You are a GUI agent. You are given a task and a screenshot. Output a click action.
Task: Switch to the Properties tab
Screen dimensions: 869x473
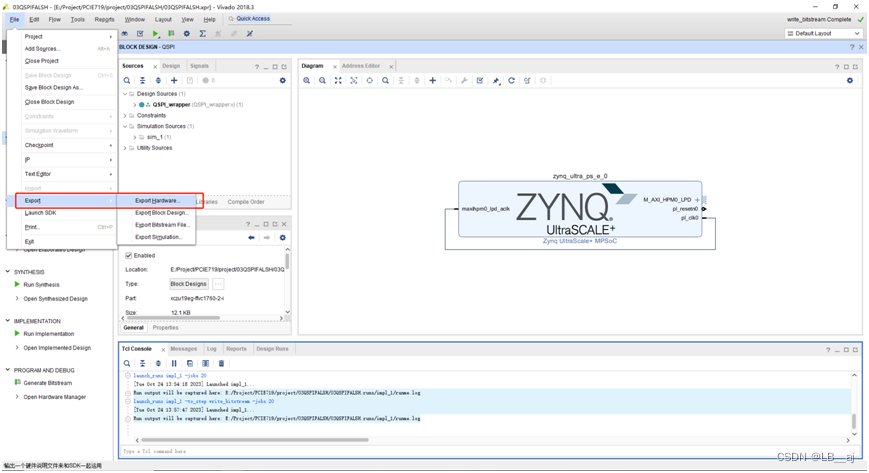click(165, 328)
